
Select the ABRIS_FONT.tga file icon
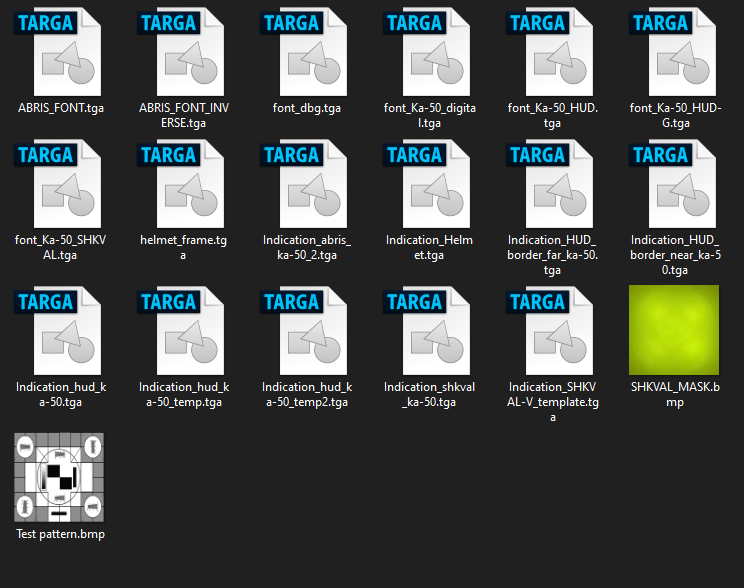58,51
